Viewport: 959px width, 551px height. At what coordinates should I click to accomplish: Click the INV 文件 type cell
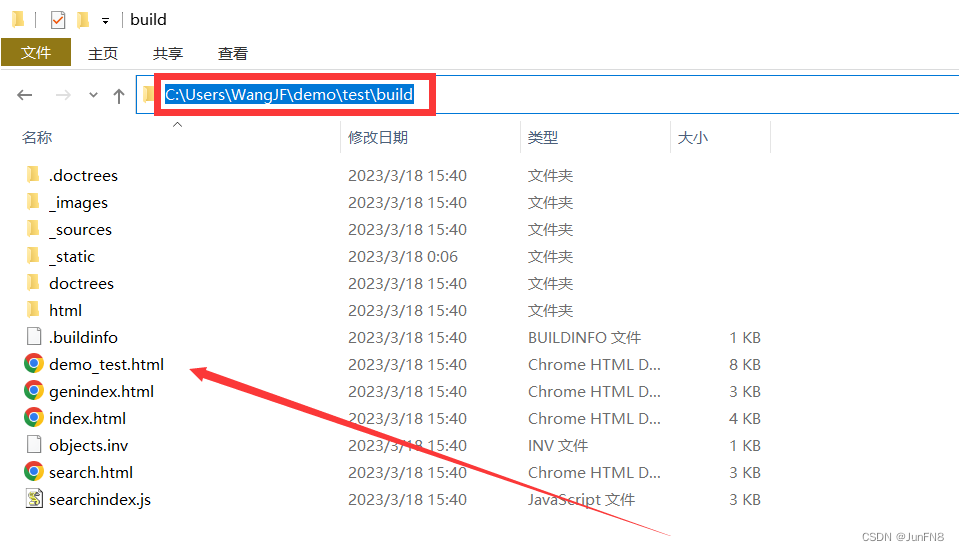(558, 445)
